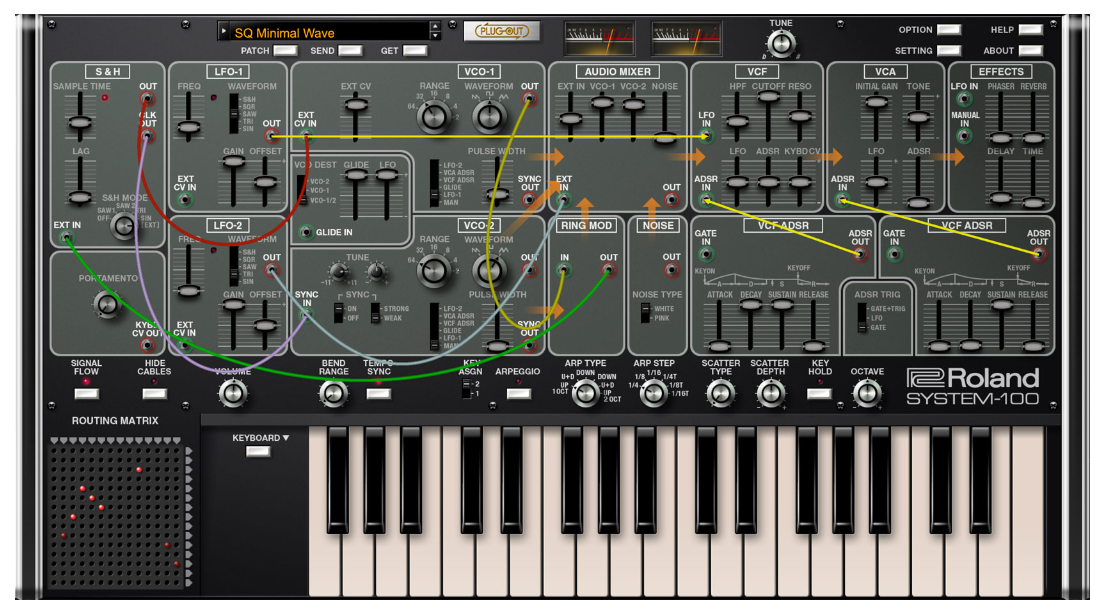Click the arrow left of patch name

224,31
